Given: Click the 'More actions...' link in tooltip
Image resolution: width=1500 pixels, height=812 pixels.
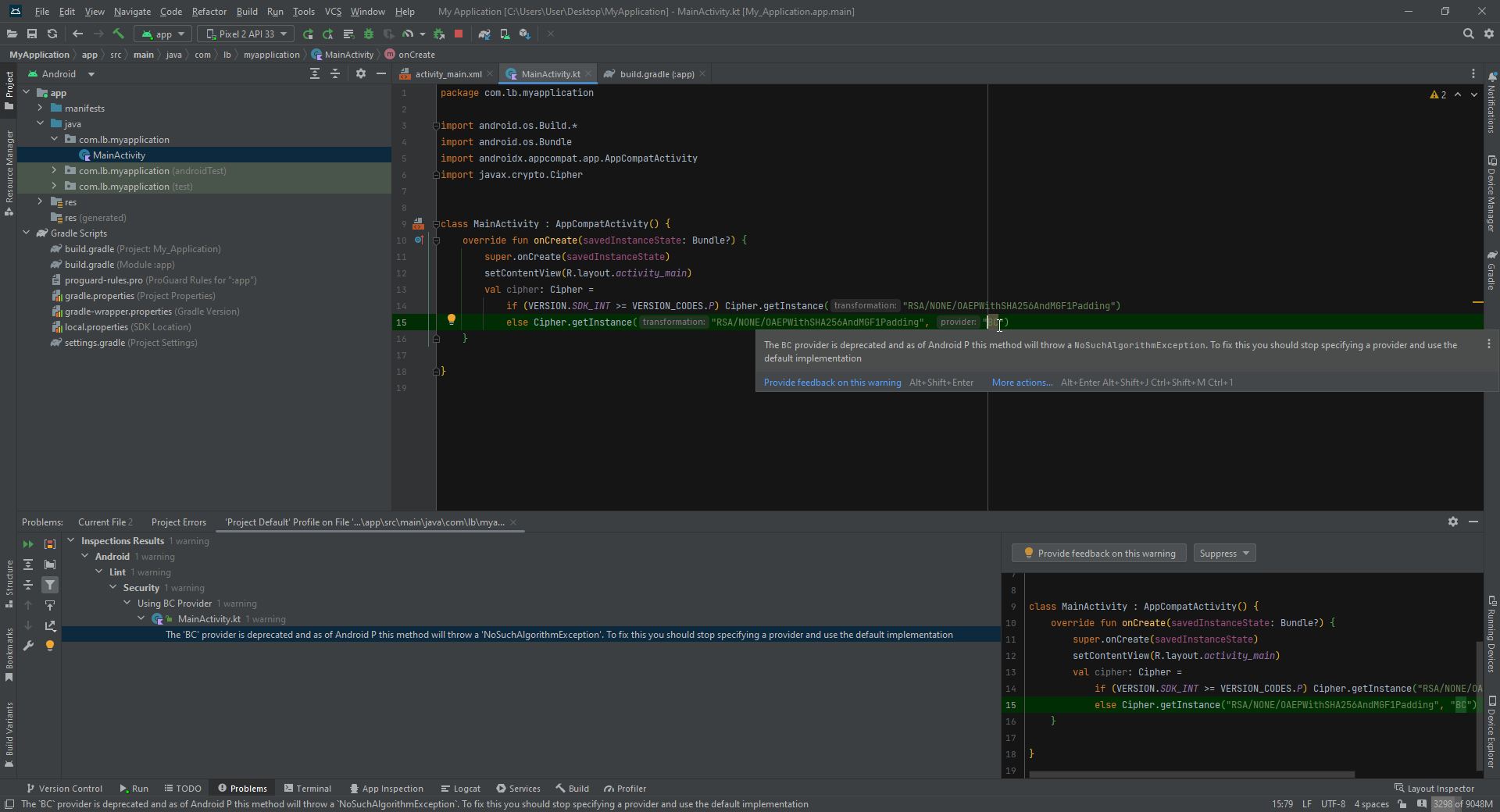Looking at the screenshot, I should point(1022,383).
